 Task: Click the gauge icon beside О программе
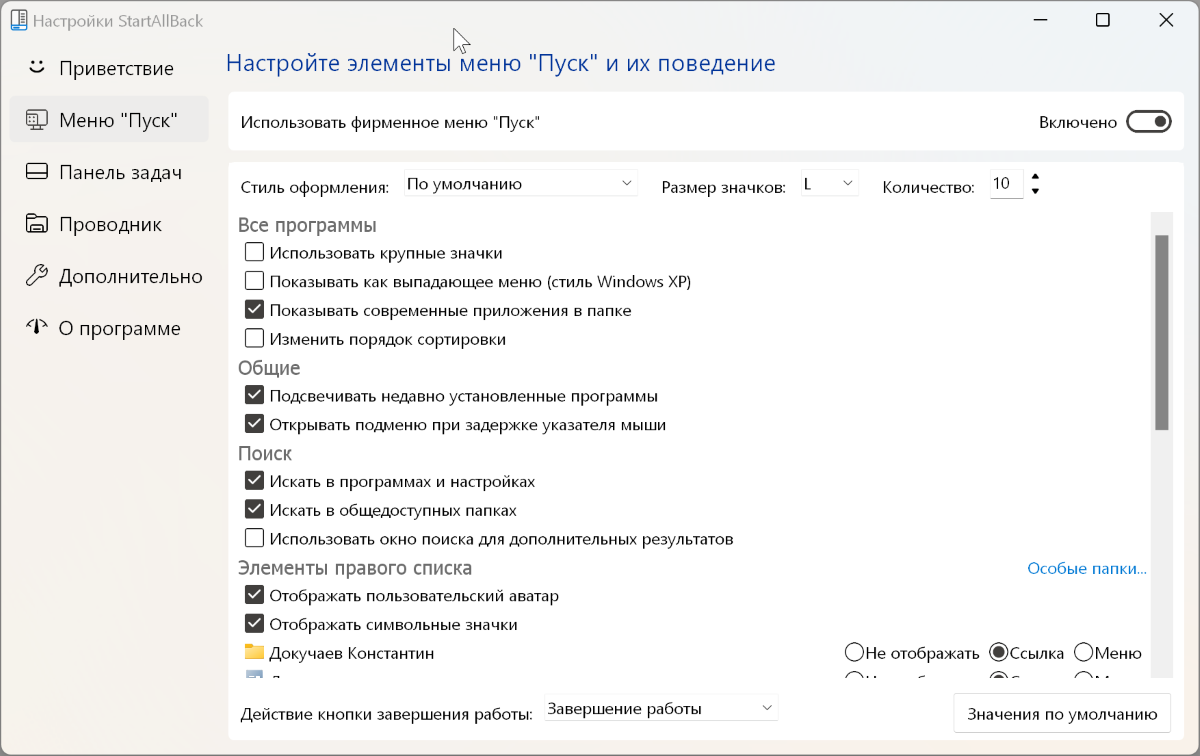[x=37, y=328]
